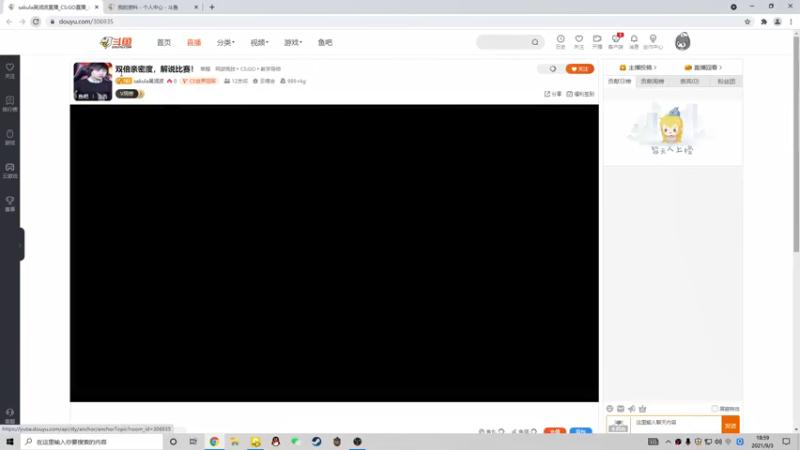Image resolution: width=800 pixels, height=450 pixels.
Task: Open the report (举报) link beside title
Action: click(205, 69)
